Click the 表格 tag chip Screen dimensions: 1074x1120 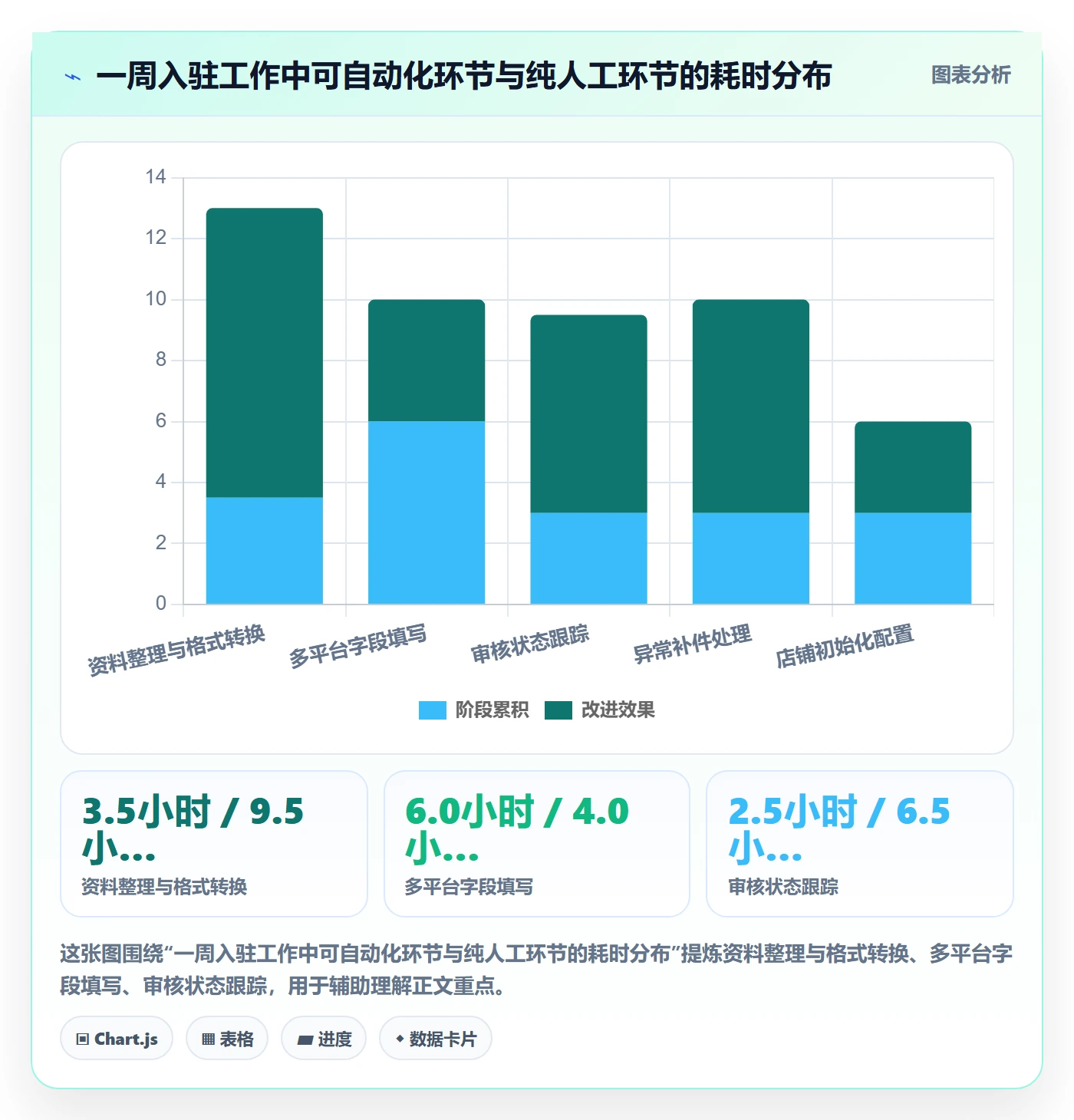pyautogui.click(x=227, y=1039)
